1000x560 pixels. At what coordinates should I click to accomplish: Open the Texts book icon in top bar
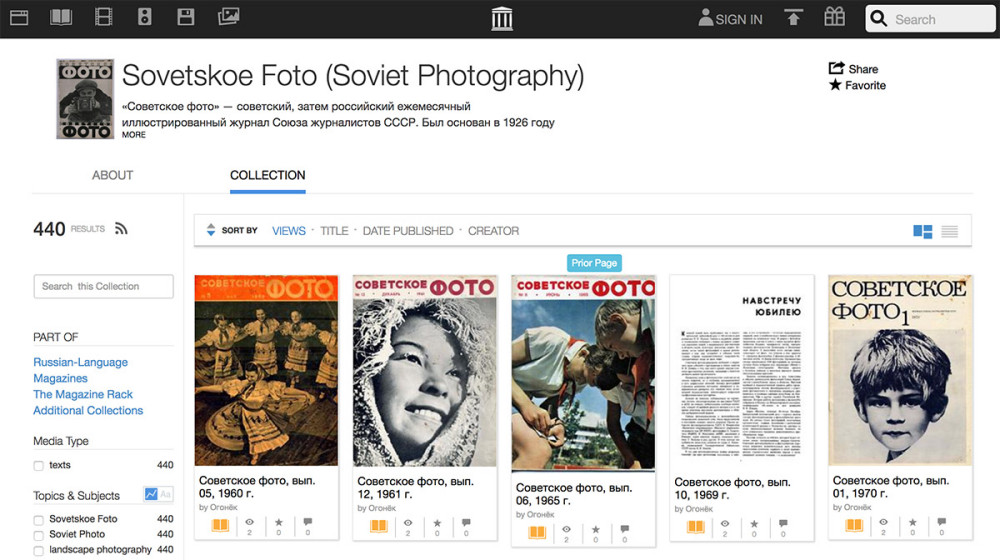(61, 17)
